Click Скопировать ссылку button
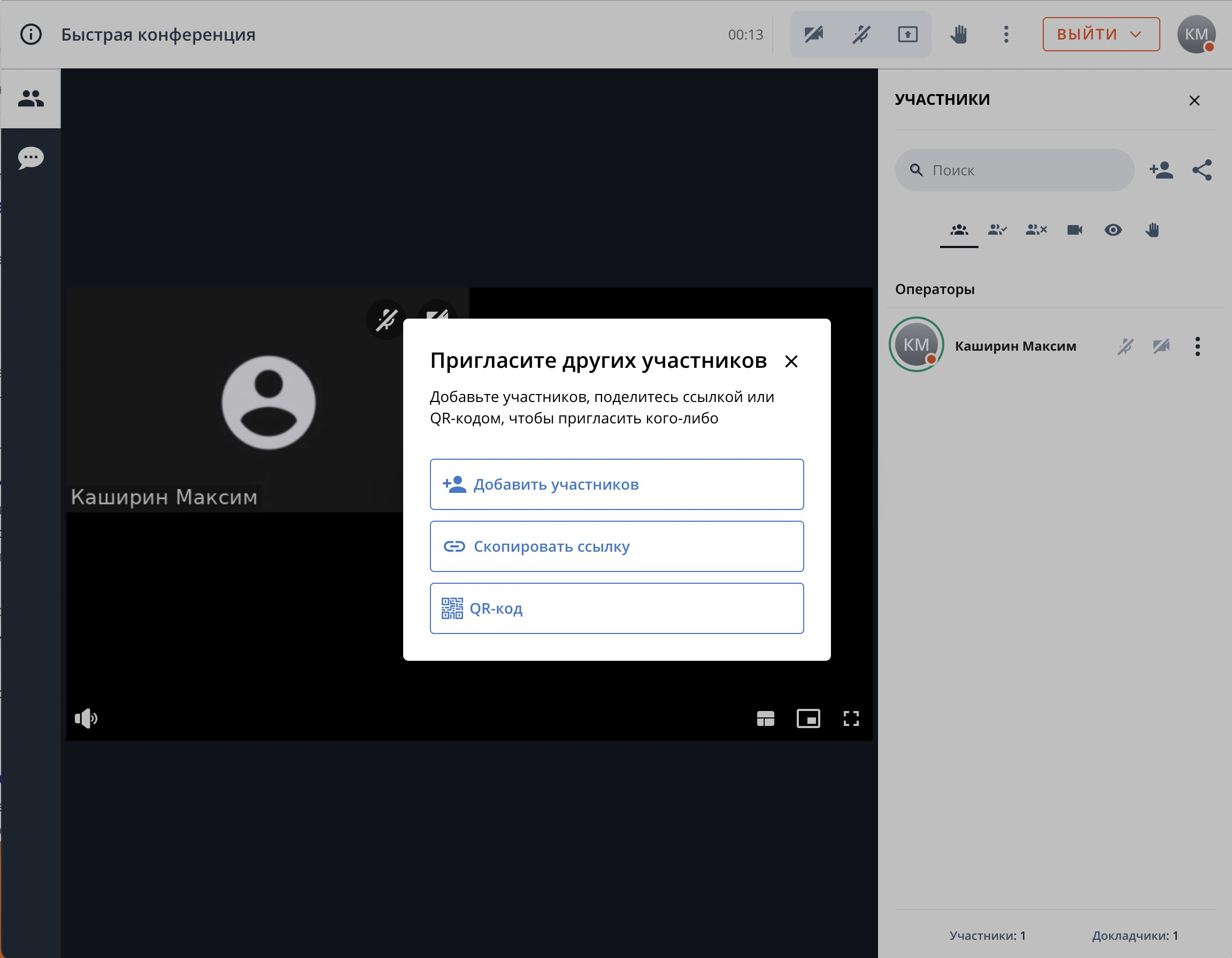 (617, 546)
